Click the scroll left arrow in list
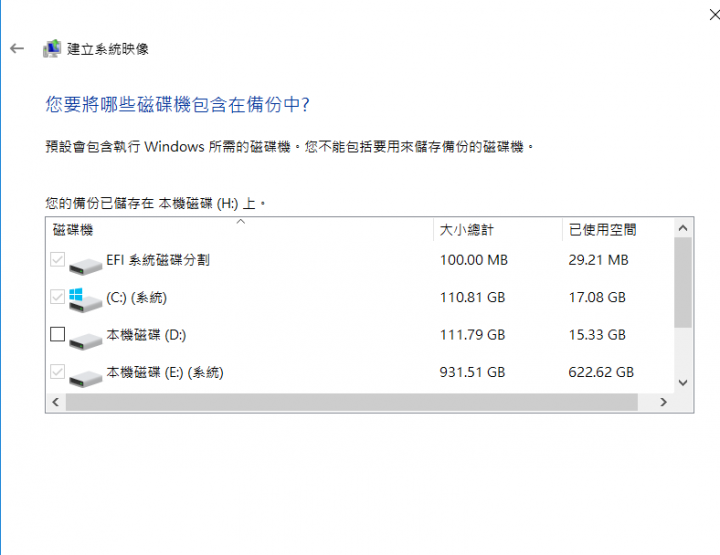Viewport: 720px width, 555px height. [56, 402]
